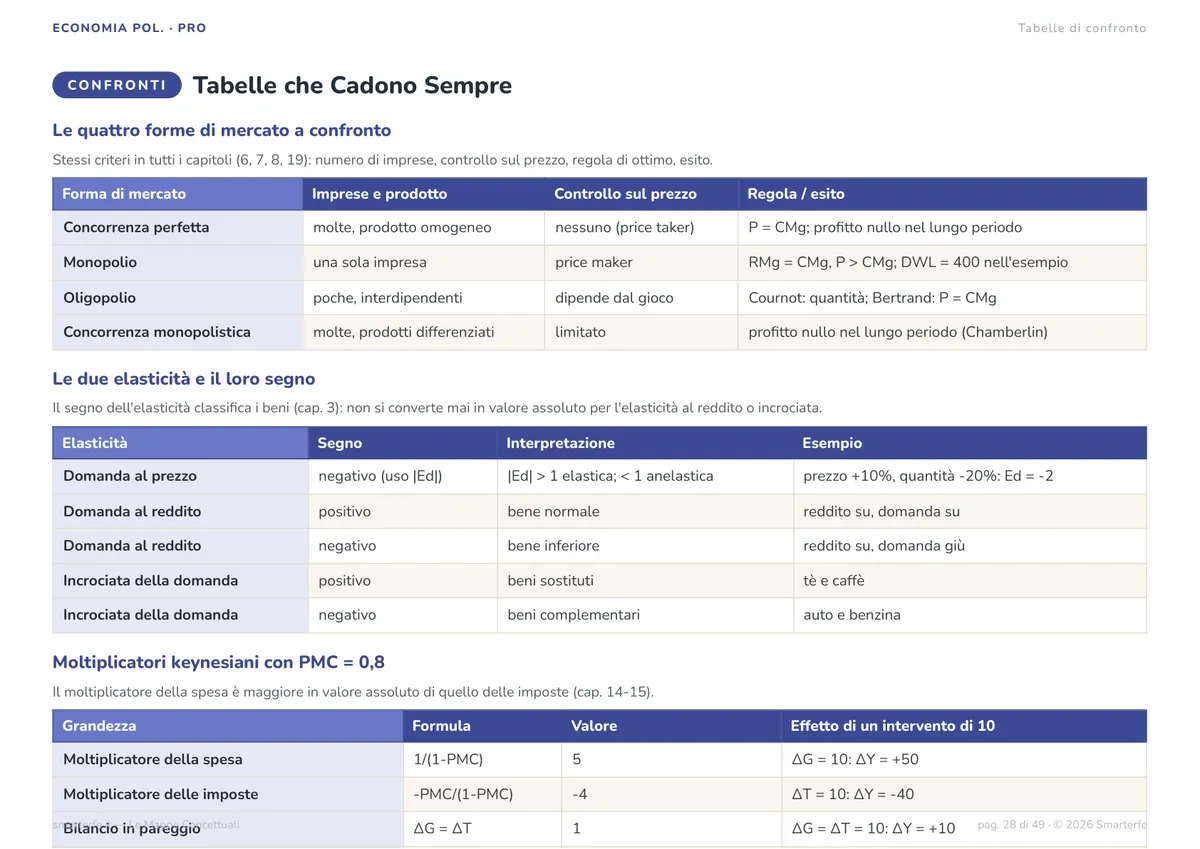Click the "bene inferiore" cell
The height and width of the screenshot is (849, 1200).
pyautogui.click(x=645, y=546)
